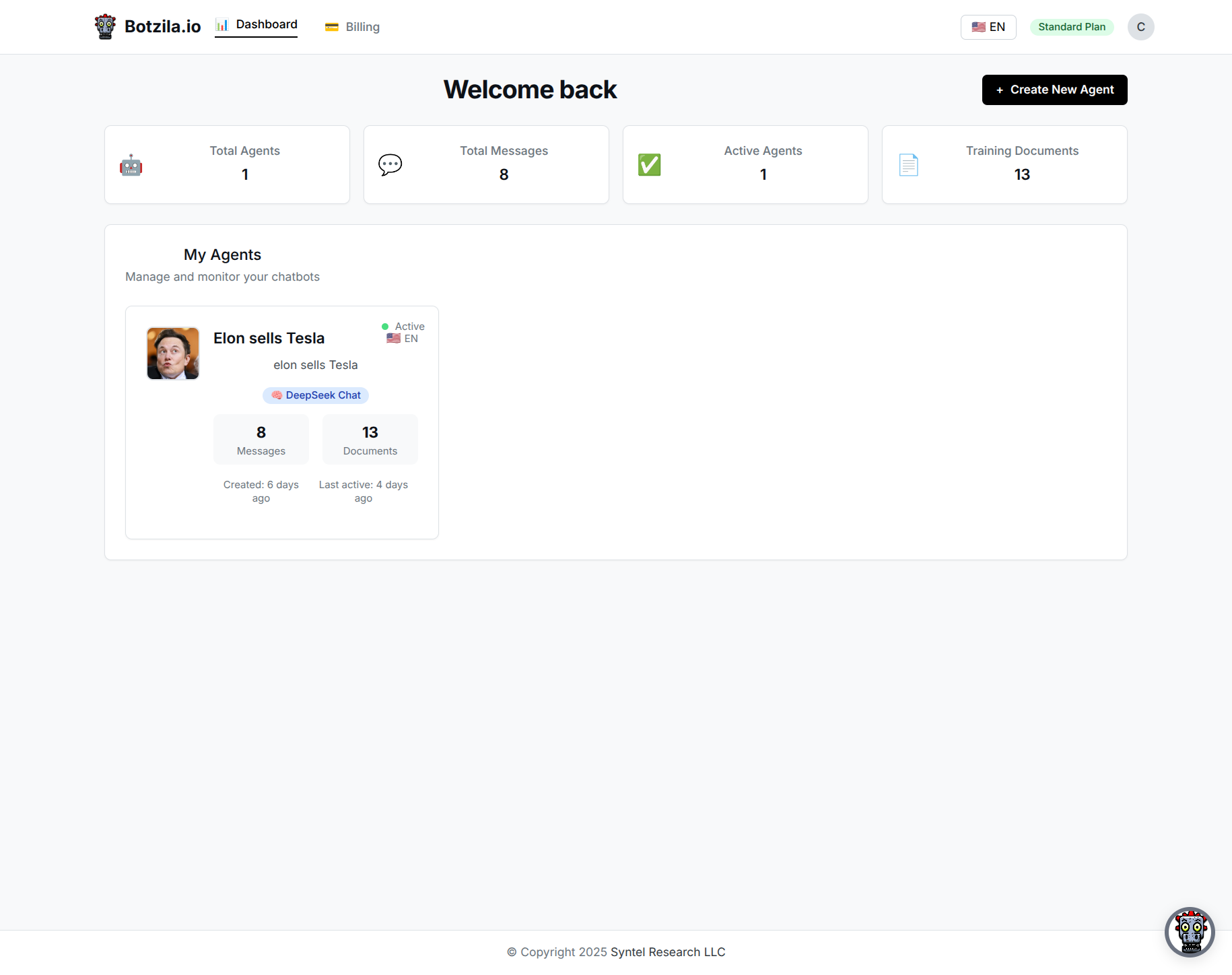Click the green Active status dot
1232x975 pixels.
point(385,327)
